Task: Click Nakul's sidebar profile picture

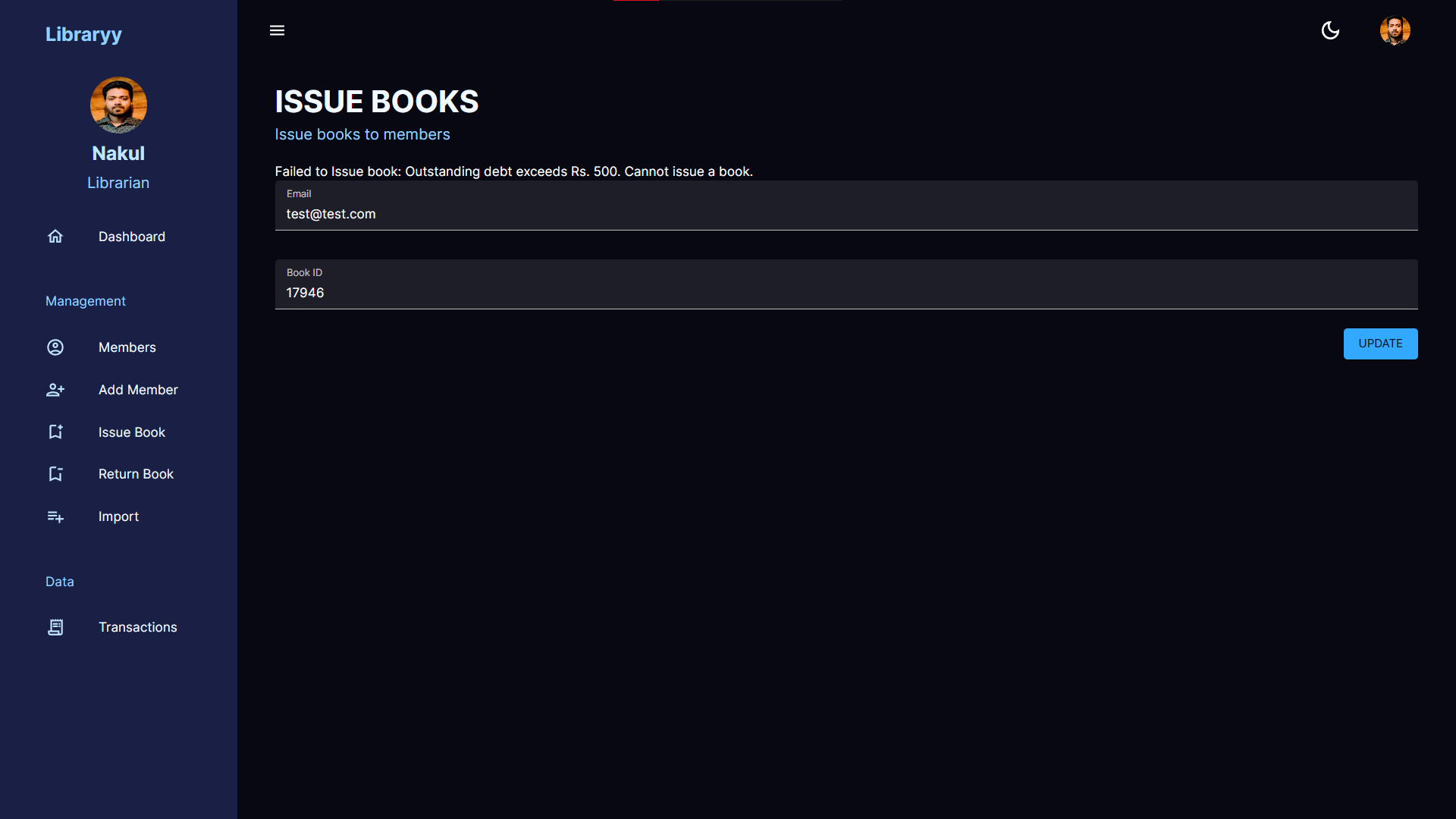Action: coord(118,105)
